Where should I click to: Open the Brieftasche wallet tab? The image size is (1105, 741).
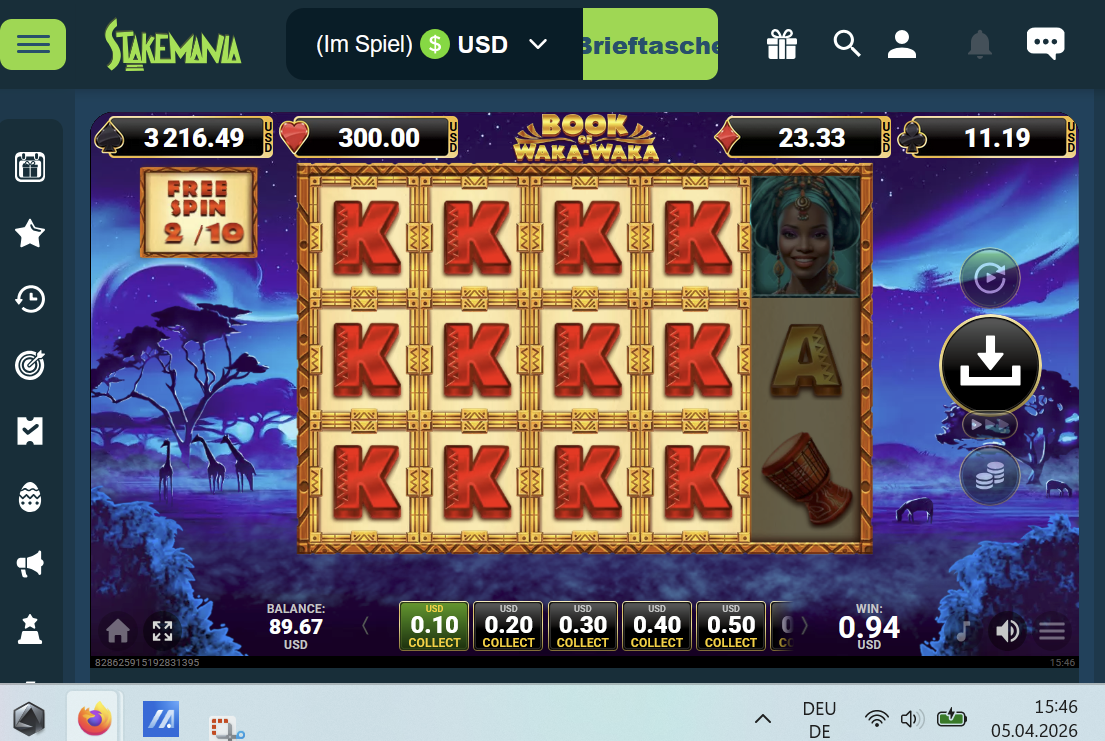coord(650,44)
